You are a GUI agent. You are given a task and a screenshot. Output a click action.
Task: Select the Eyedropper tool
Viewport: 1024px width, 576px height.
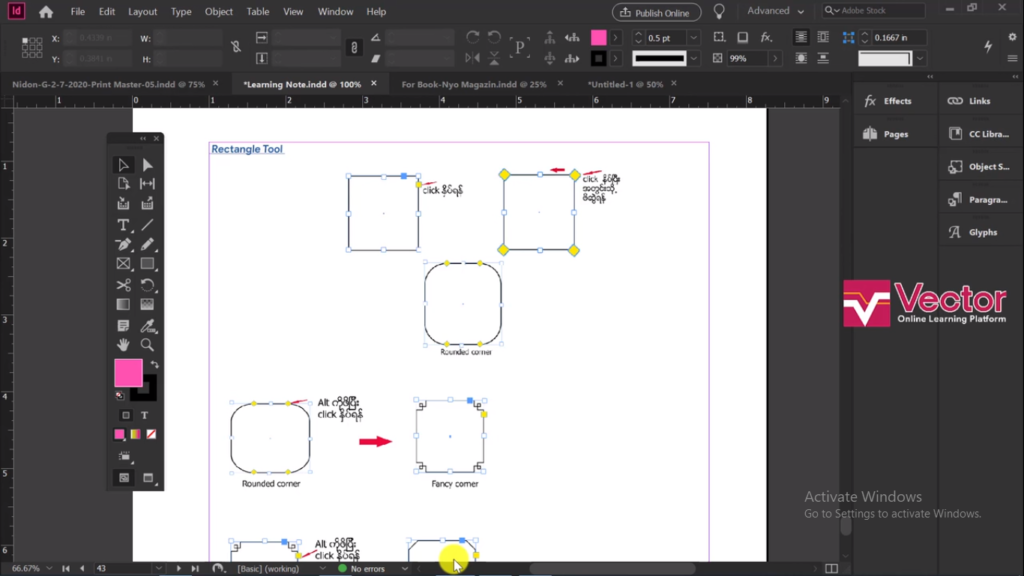[148, 325]
